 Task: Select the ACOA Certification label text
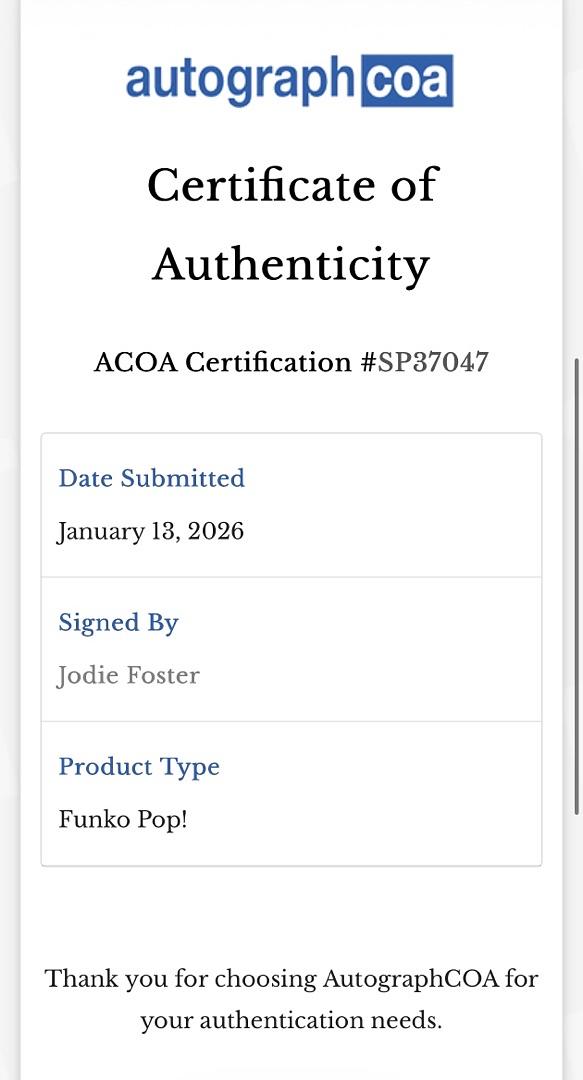pos(223,362)
